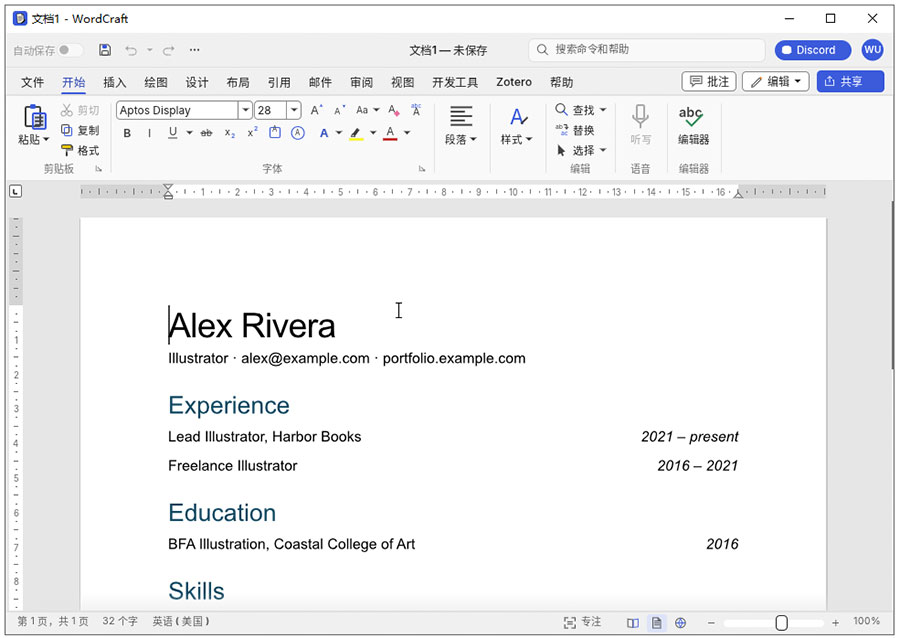The height and width of the screenshot is (638, 900).
Task: Open the Editing mode dropdown
Action: 775,81
